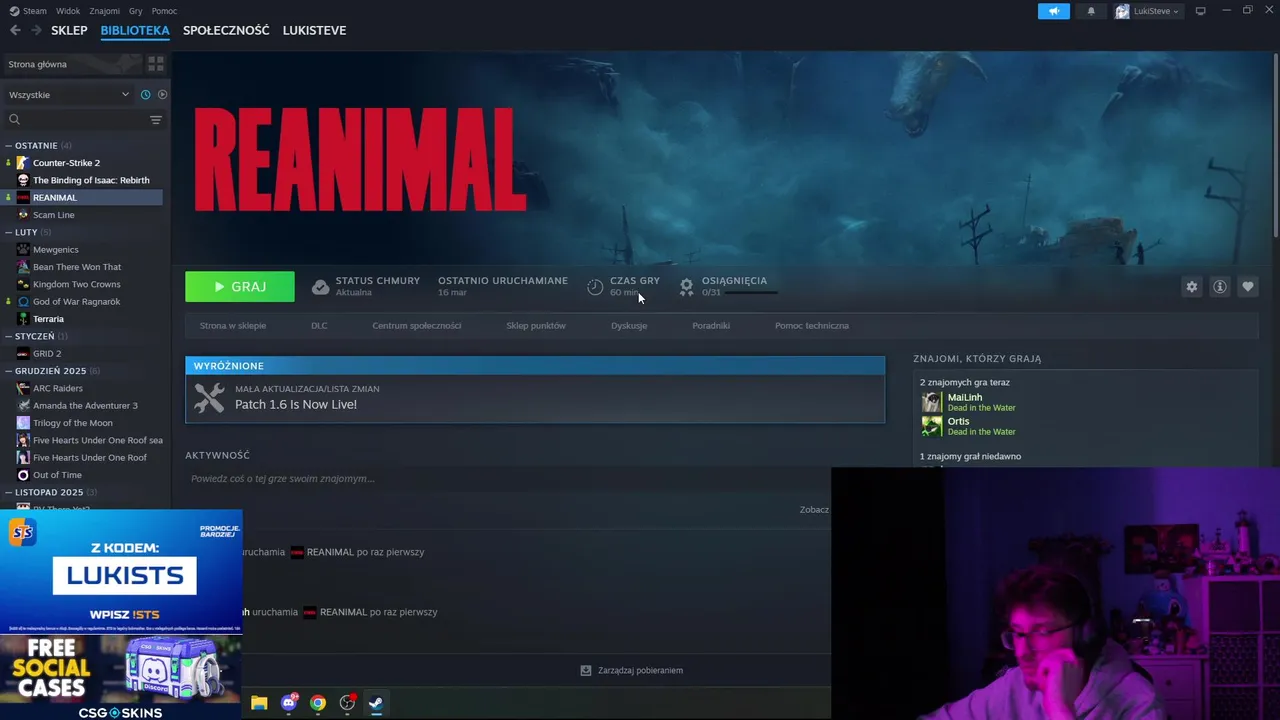Add REANIMAL to favorites heart icon
Image resolution: width=1280 pixels, height=720 pixels.
click(1248, 287)
